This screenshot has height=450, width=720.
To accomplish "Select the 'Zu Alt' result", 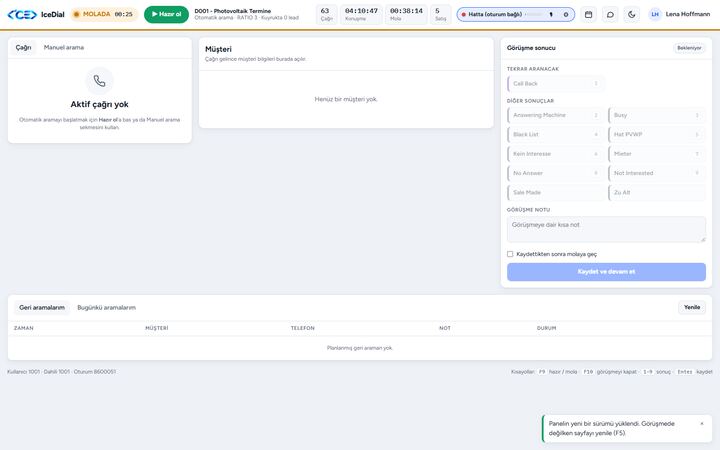I will pos(657,192).
